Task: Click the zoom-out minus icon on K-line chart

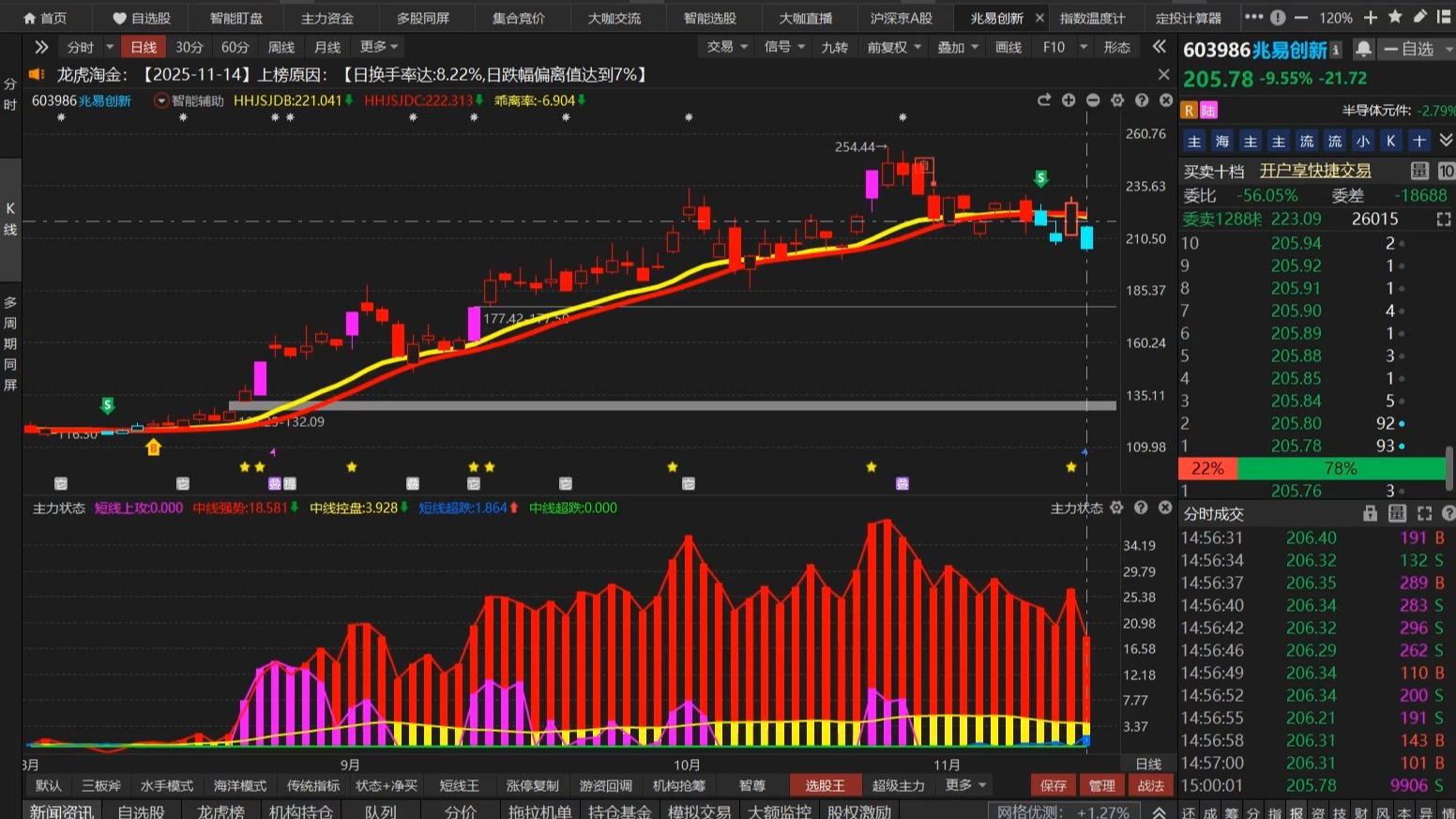Action: tap(1093, 100)
